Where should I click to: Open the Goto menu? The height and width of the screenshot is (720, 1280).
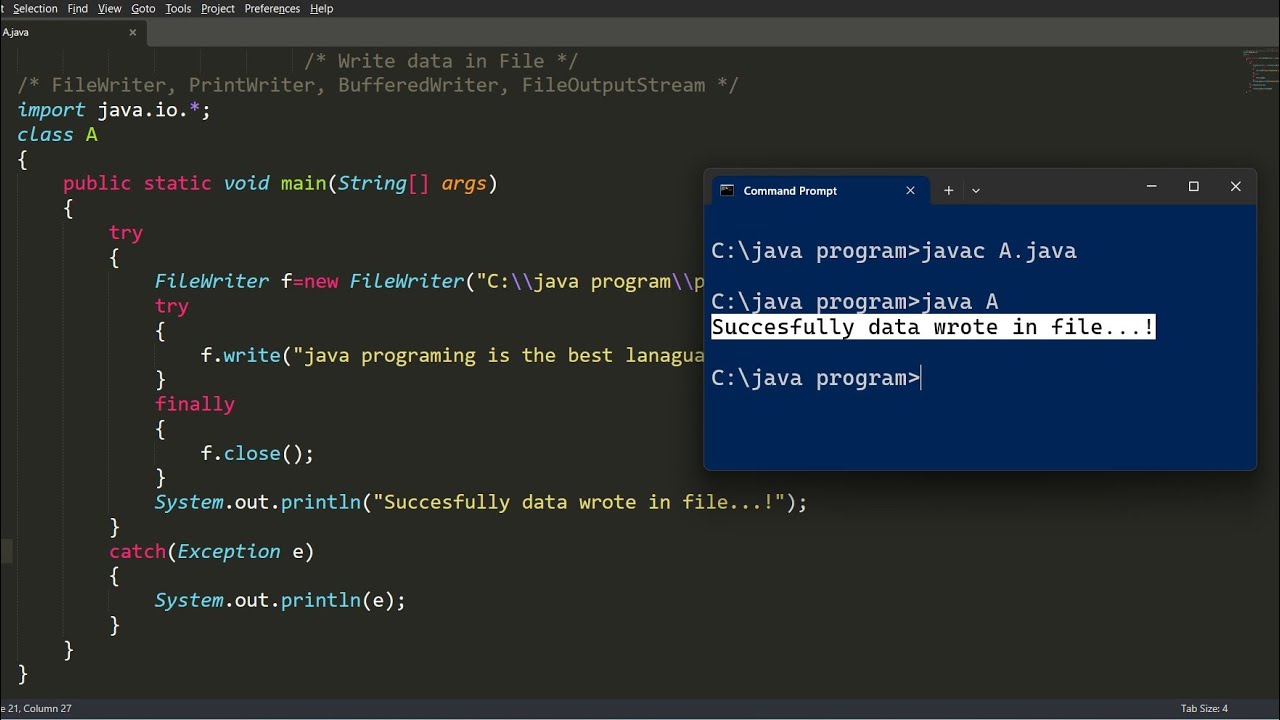[x=143, y=8]
